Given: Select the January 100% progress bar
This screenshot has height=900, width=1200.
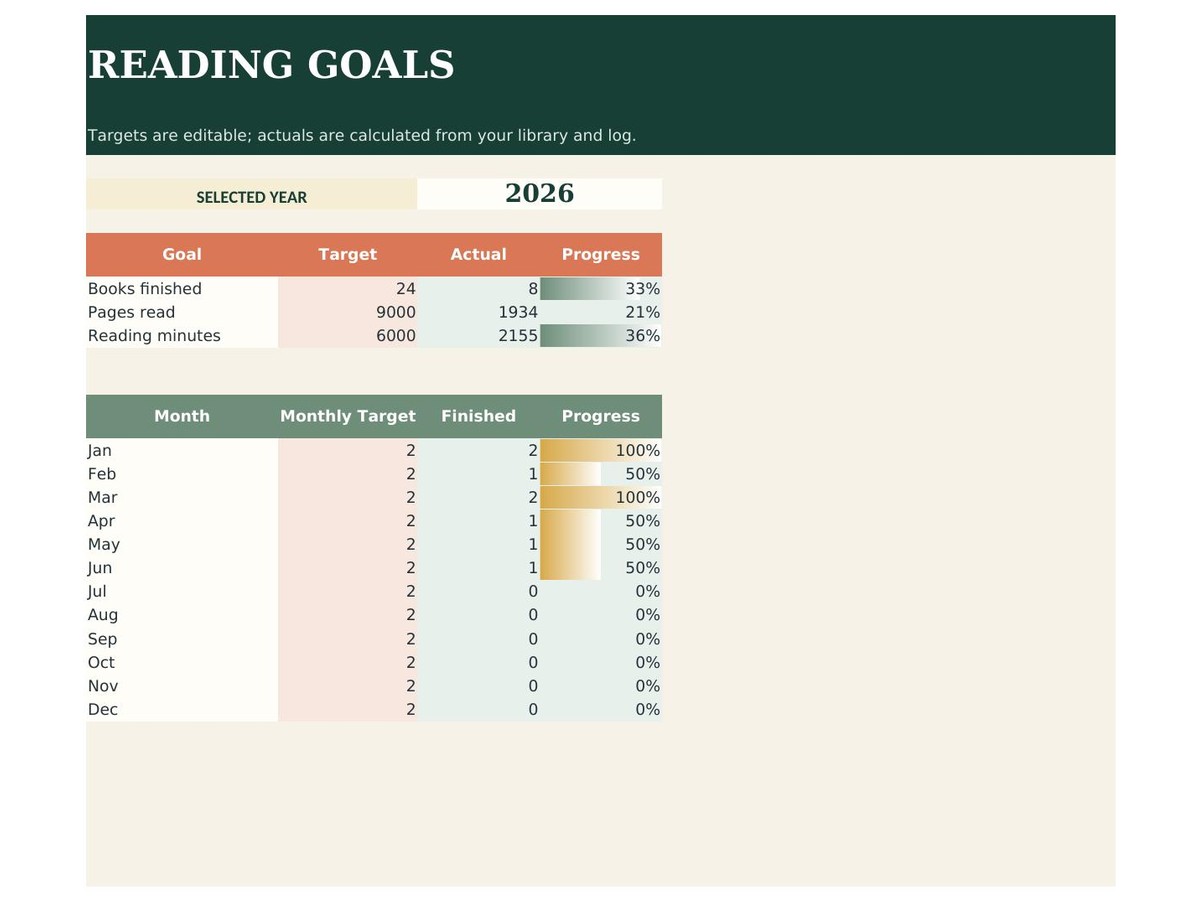Looking at the screenshot, I should point(601,451).
